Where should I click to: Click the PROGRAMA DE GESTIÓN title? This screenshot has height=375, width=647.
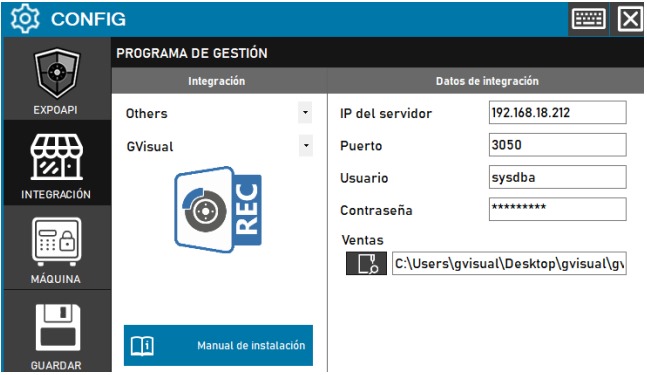(192, 53)
